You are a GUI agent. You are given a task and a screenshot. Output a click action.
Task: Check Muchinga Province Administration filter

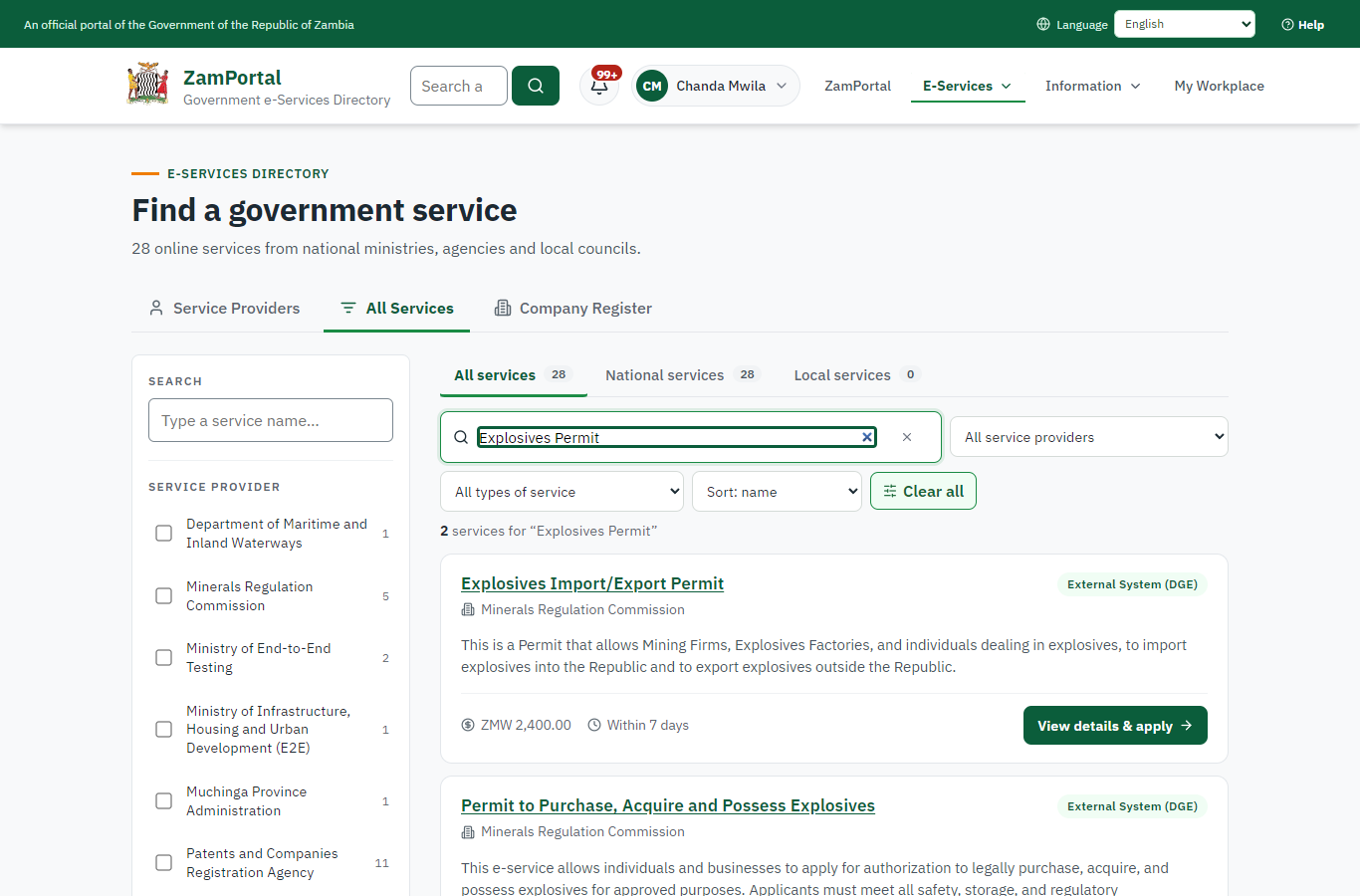click(164, 801)
